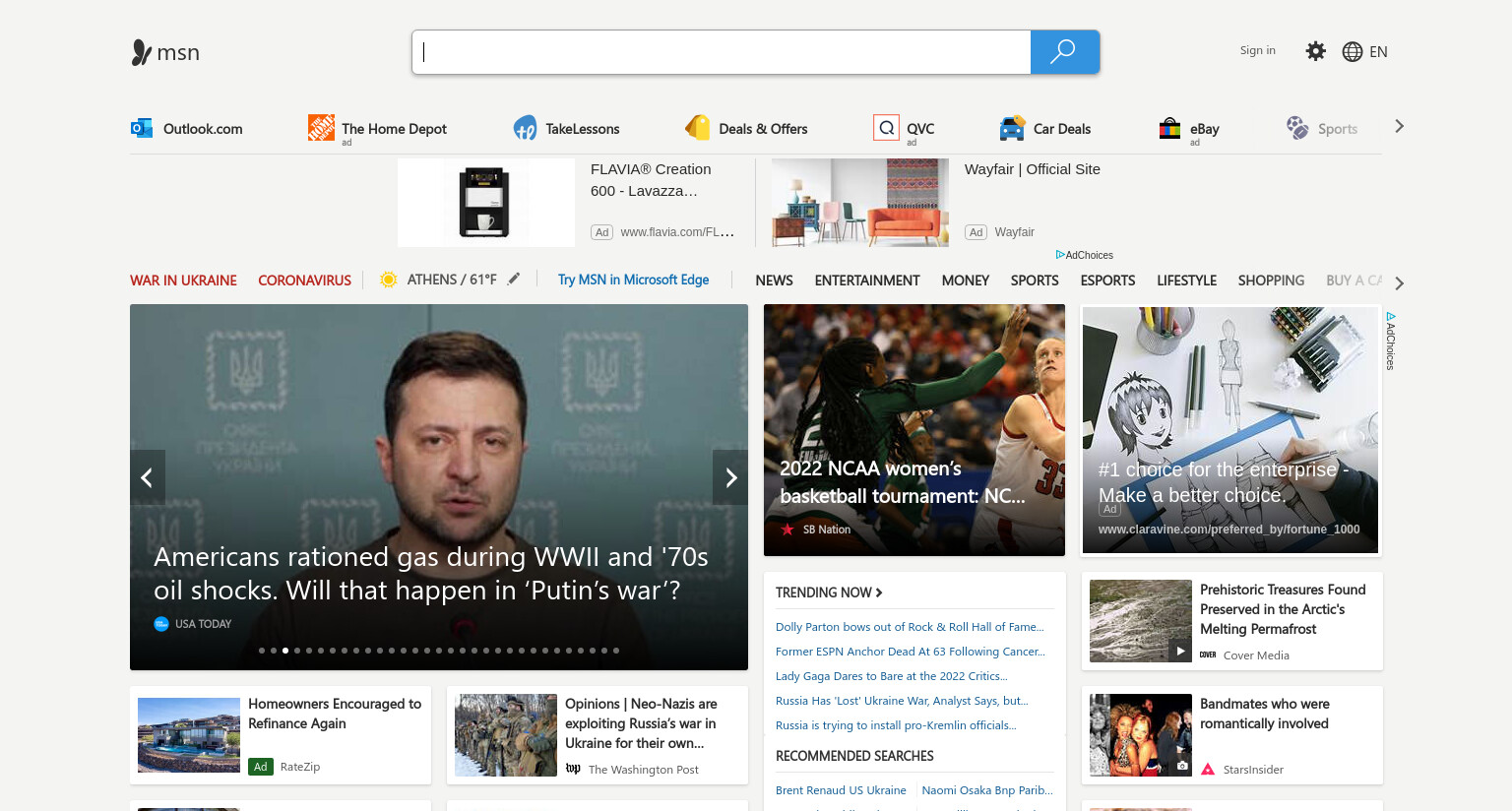
Task: Go to NEWS section
Action: pos(774,281)
